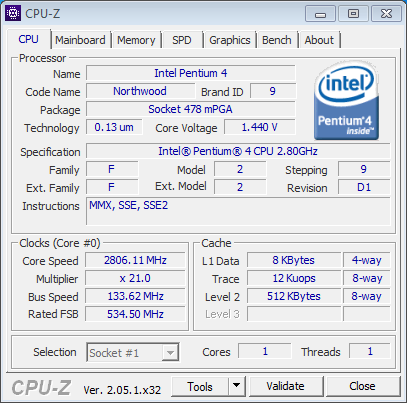Click the Bus Speed value 133.62 MHz
Screen dimensions: 407x403
point(135,296)
